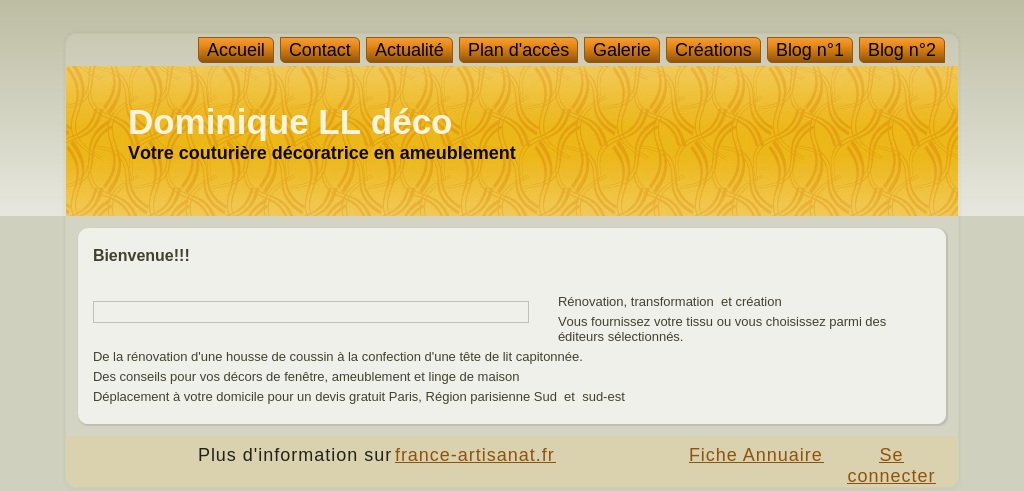Click the Se connecter login link
Image resolution: width=1024 pixels, height=491 pixels.
pos(891,465)
